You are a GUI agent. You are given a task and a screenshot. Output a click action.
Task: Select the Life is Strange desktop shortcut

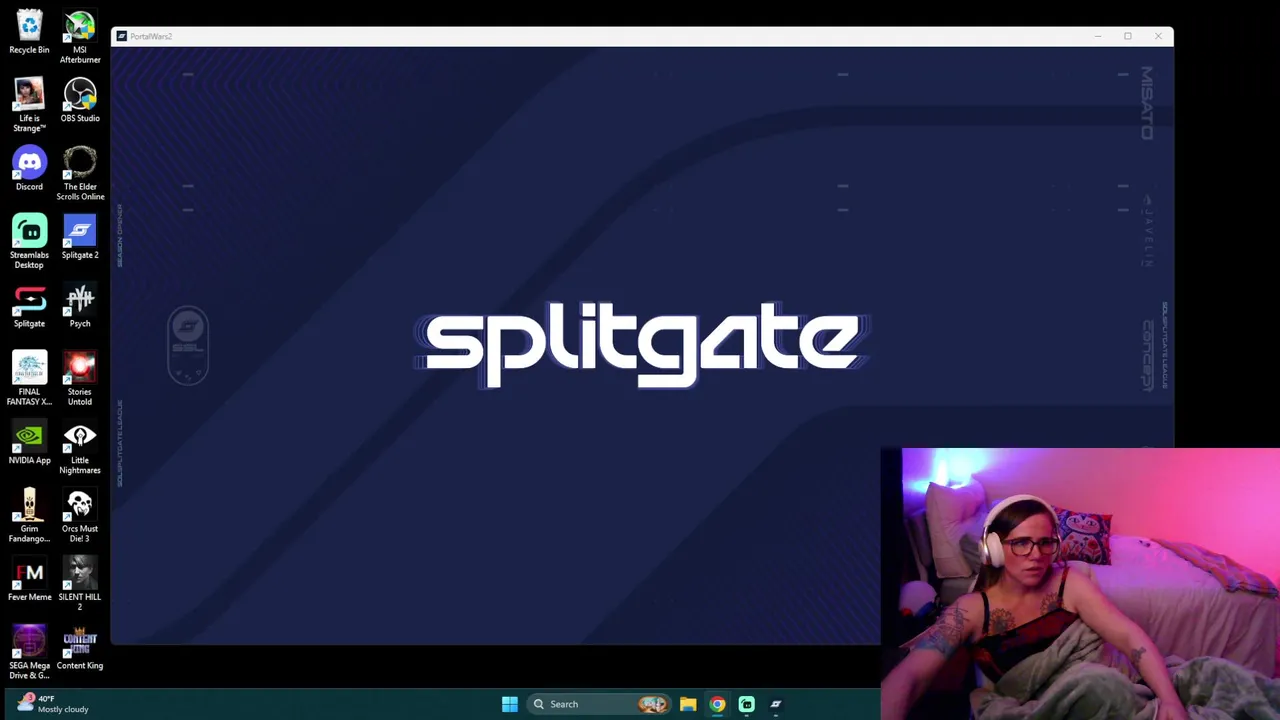point(29,105)
